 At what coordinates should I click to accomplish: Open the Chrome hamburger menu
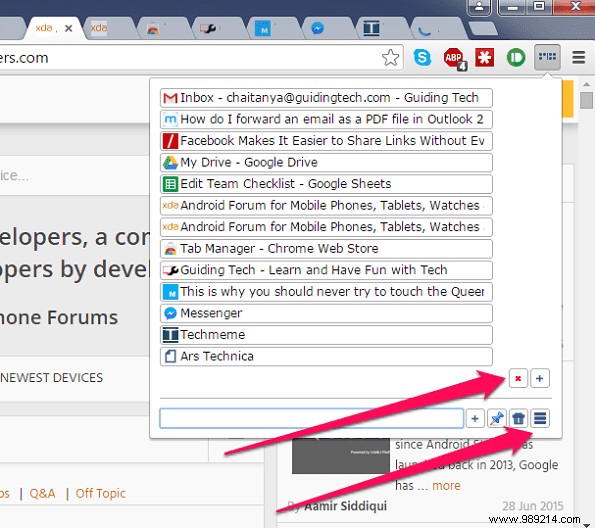[578, 57]
